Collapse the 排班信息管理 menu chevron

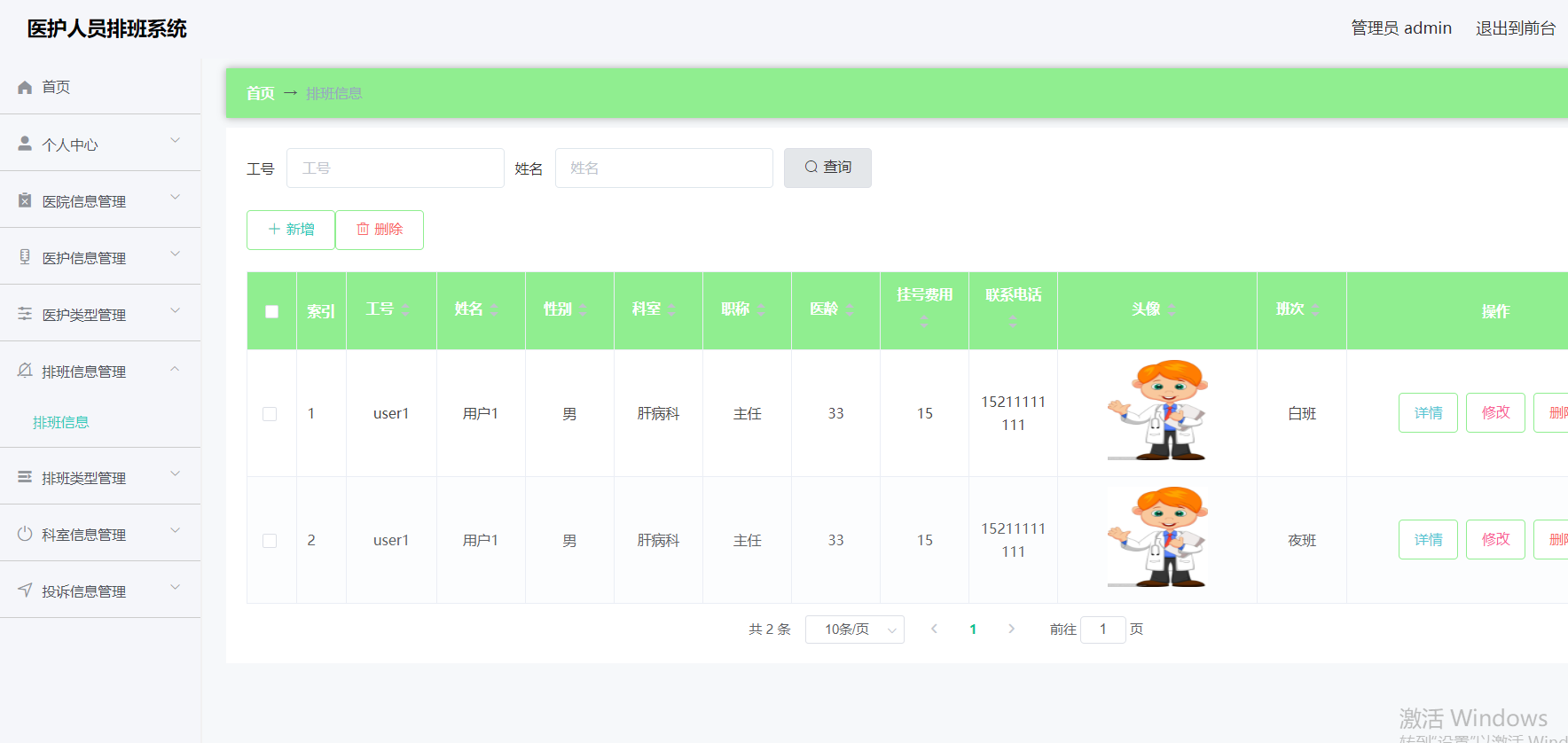tap(175, 368)
